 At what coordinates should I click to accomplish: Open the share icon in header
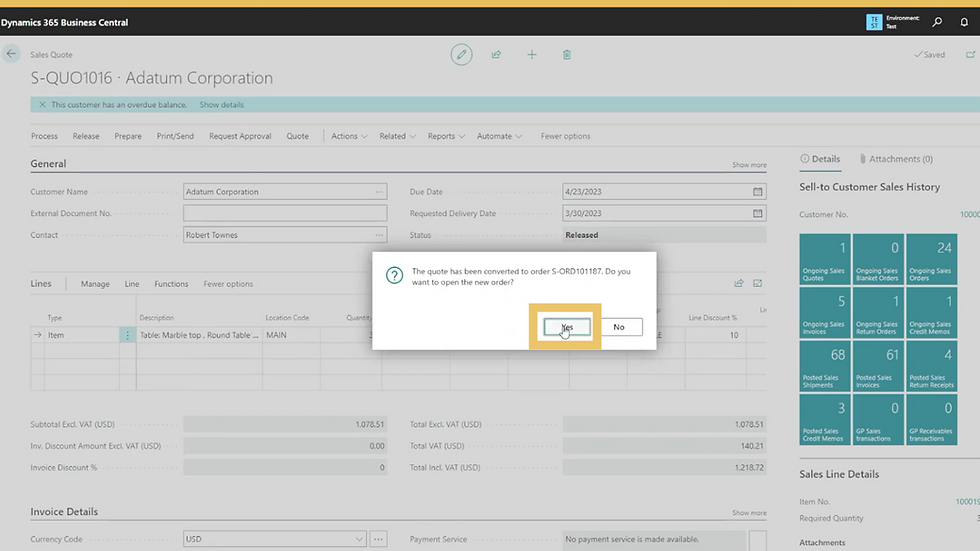[496, 54]
